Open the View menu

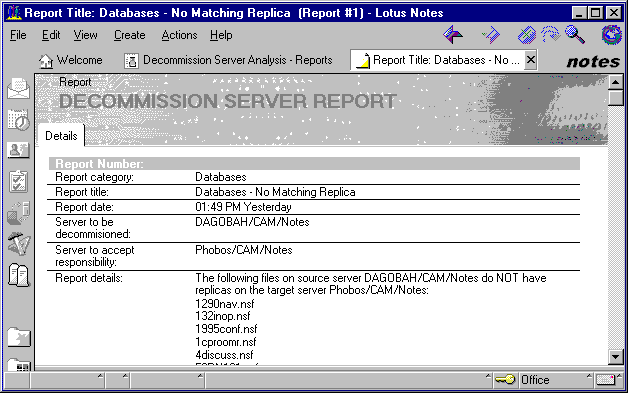click(x=85, y=35)
